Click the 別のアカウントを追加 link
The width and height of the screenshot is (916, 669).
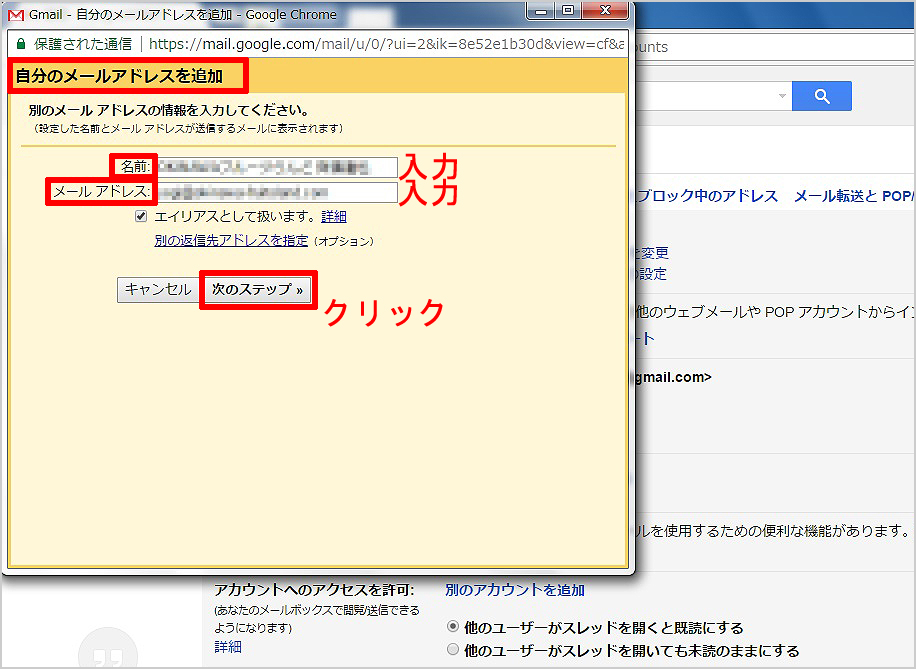point(514,590)
